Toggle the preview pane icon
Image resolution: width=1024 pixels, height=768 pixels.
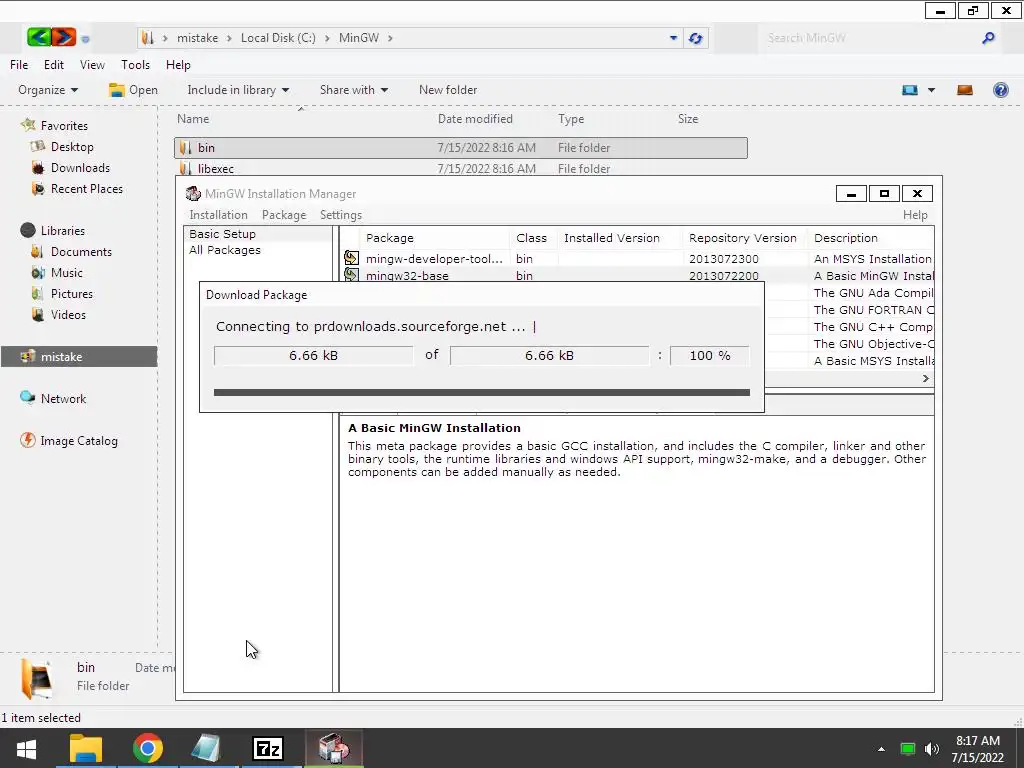click(x=965, y=90)
